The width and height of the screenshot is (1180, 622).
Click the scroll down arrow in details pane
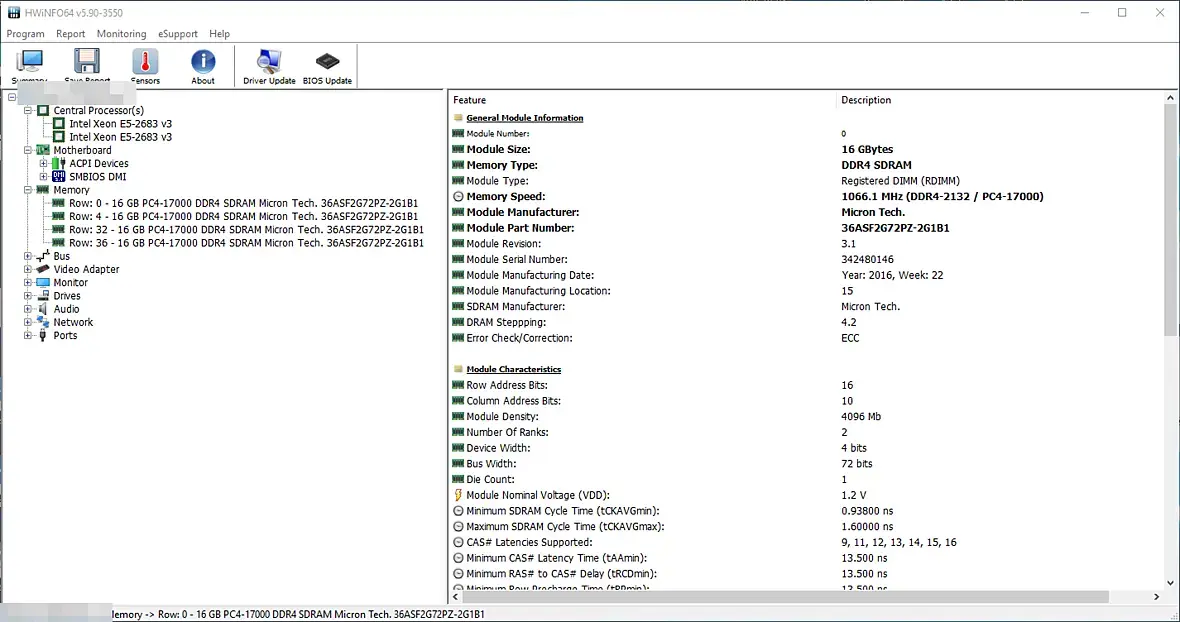pyautogui.click(x=1170, y=583)
